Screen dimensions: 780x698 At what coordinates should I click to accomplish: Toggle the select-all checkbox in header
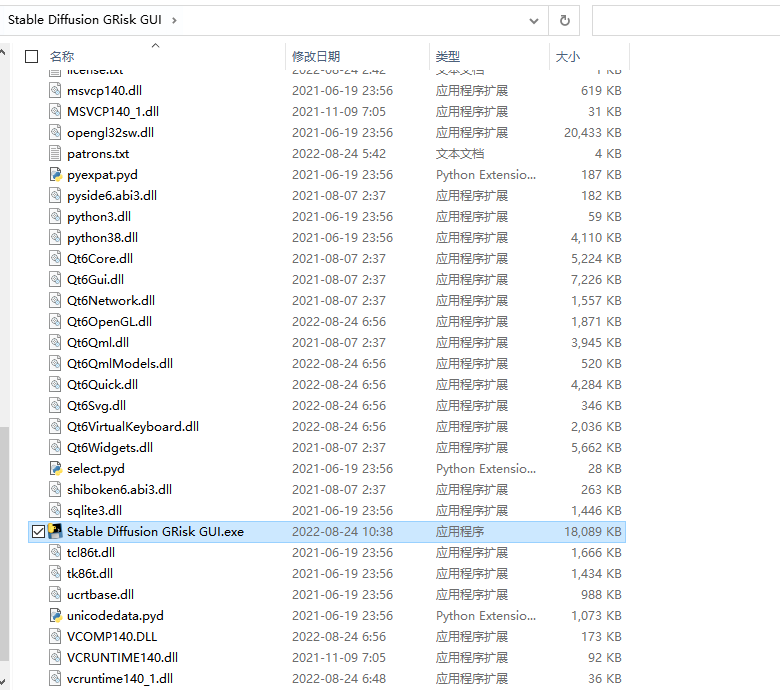[x=31, y=57]
